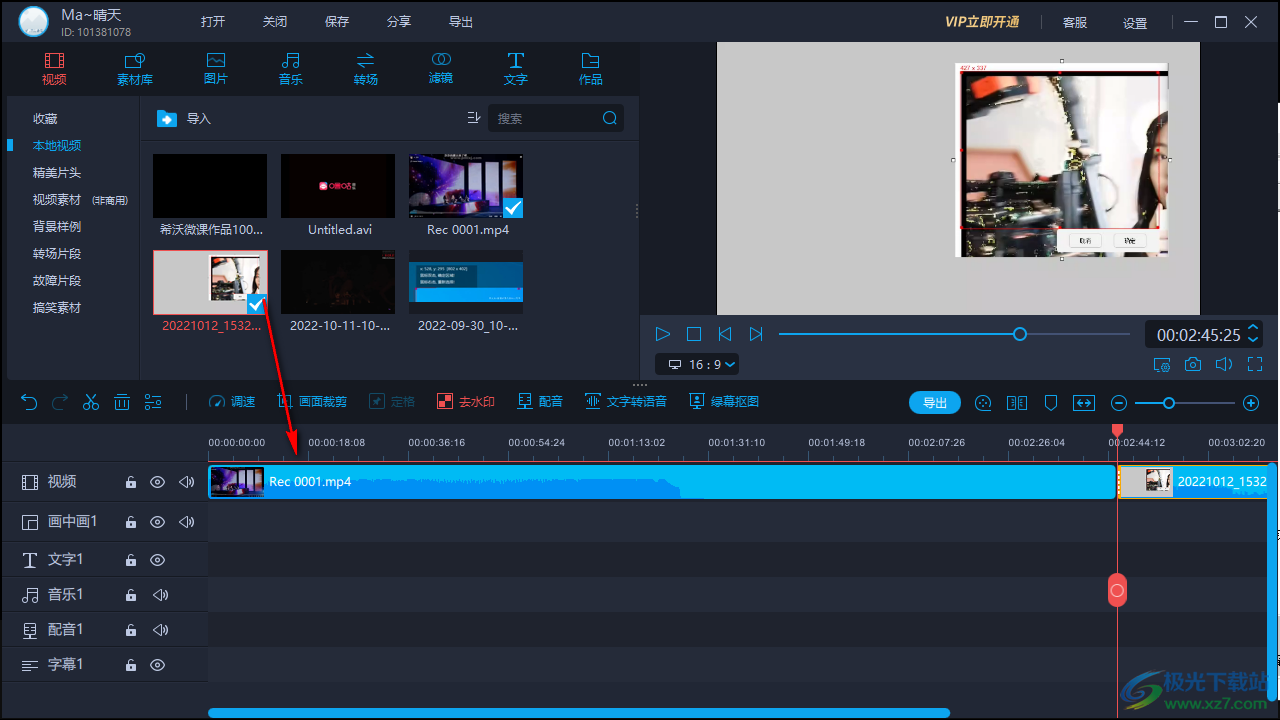Mute the 音乐1 track audio
Image resolution: width=1280 pixels, height=720 pixels.
click(x=160, y=595)
